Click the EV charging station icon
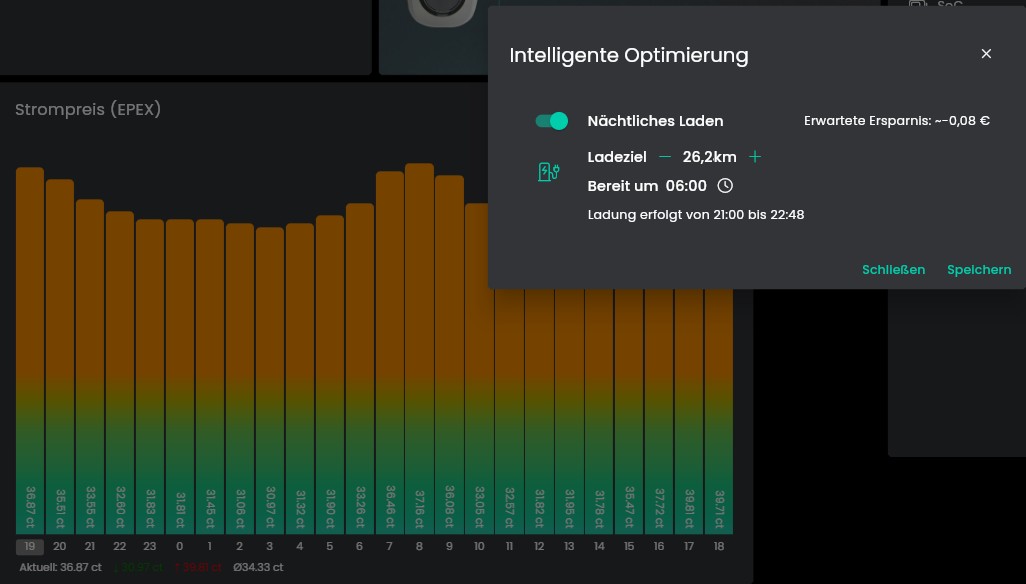The height and width of the screenshot is (584, 1026). coord(548,172)
